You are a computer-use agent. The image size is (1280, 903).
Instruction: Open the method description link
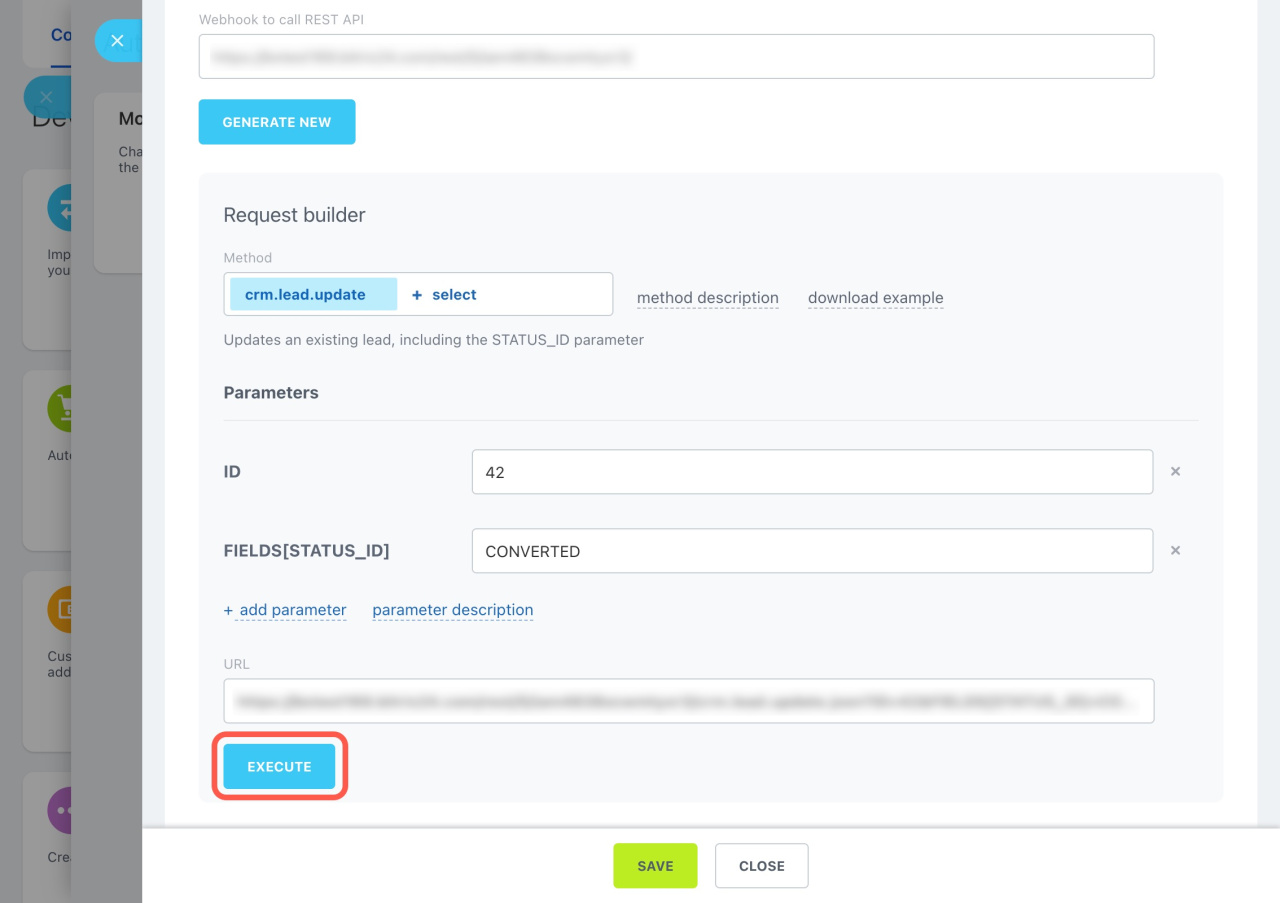[707, 298]
